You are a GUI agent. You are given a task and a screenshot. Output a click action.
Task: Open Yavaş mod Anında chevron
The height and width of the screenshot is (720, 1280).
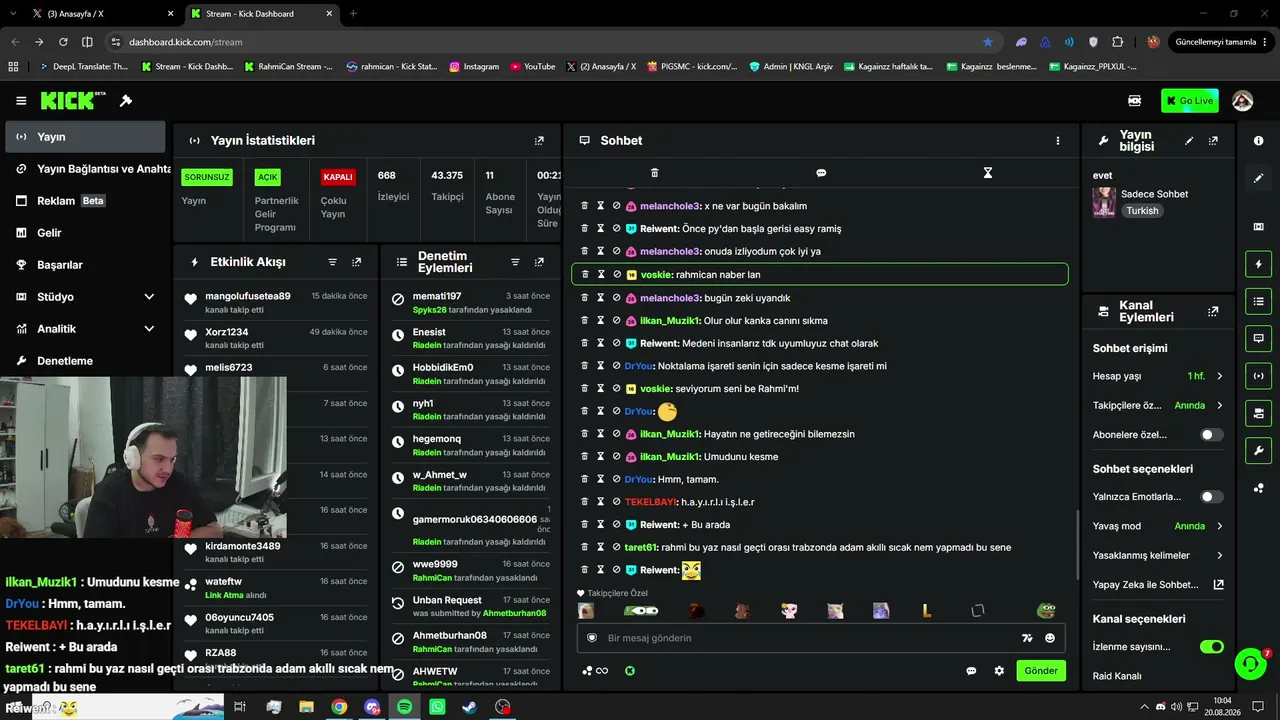1219,526
